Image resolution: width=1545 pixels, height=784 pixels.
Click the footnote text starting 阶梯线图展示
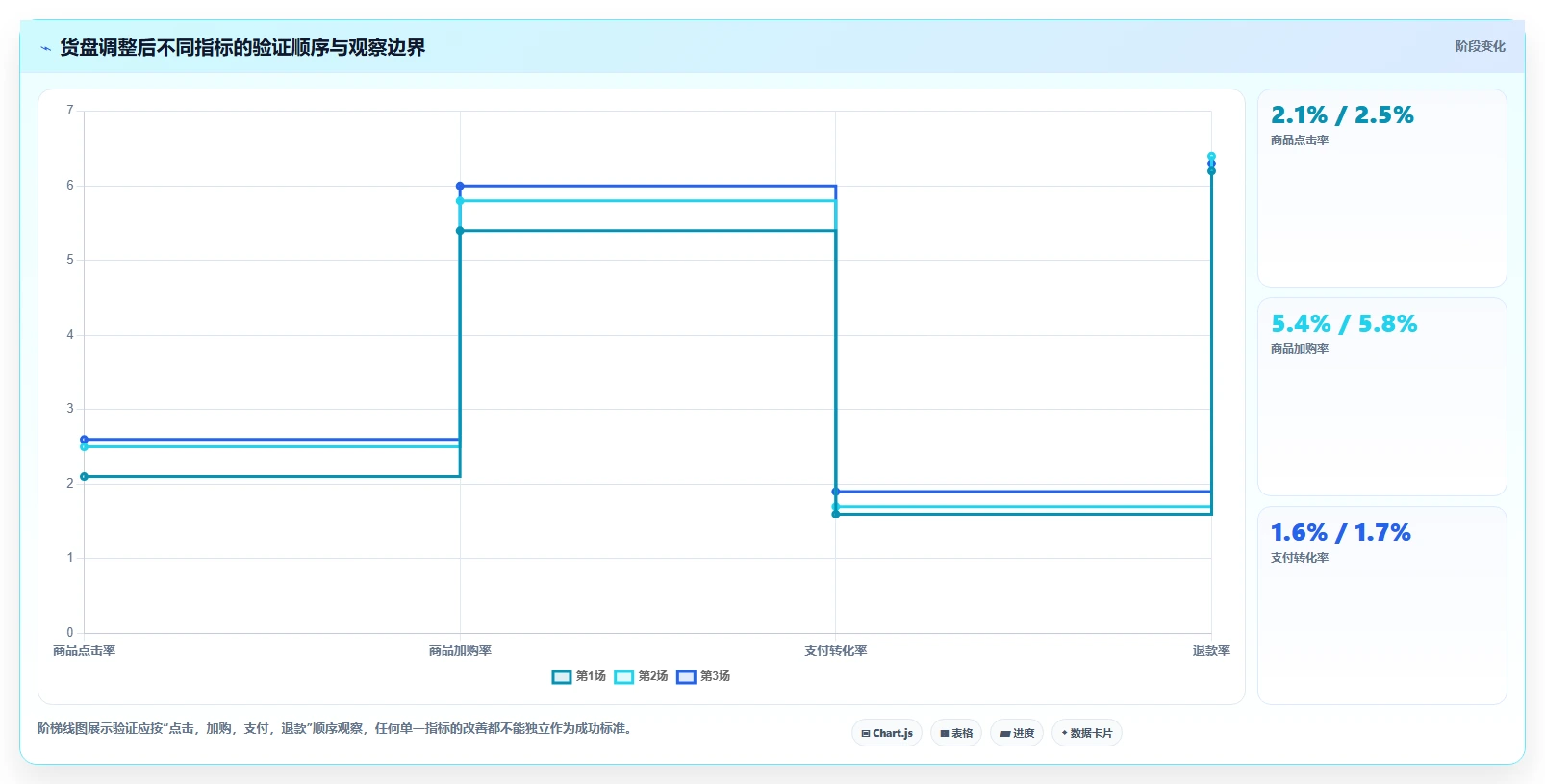337,729
